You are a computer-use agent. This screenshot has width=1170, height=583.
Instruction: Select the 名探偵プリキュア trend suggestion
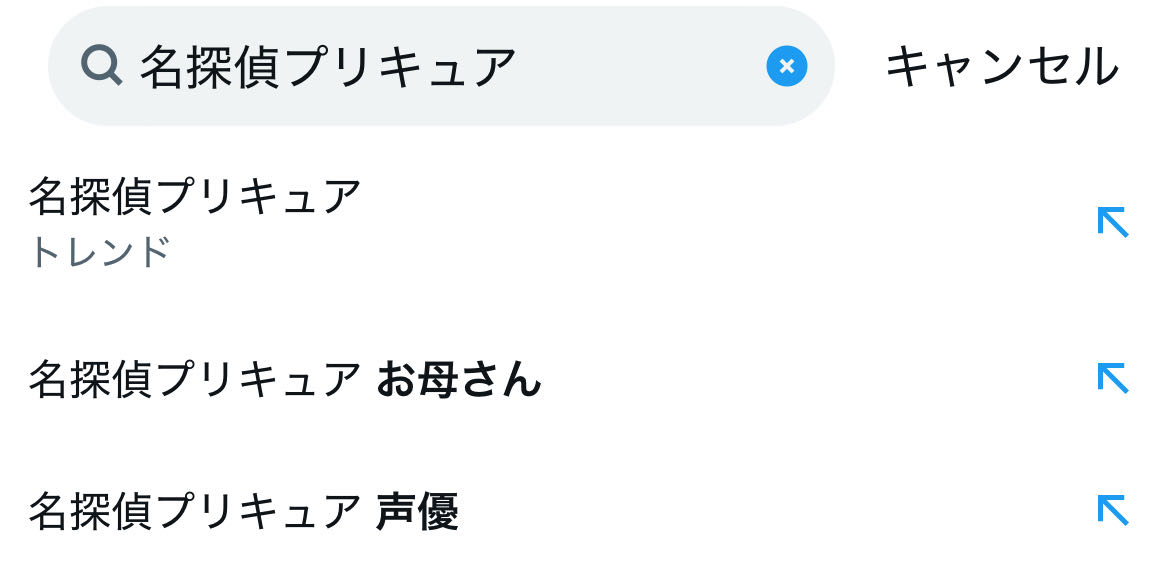[195, 197]
